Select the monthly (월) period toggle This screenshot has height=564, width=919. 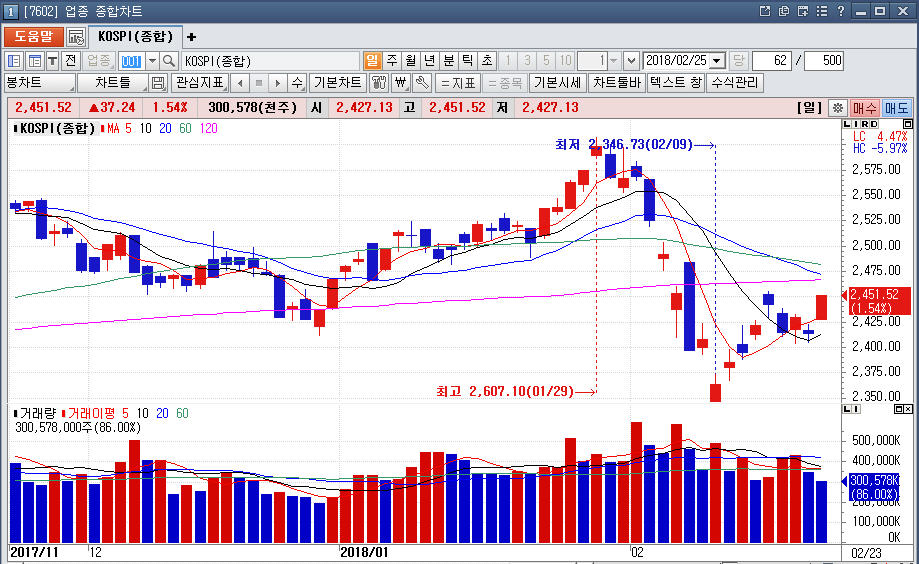410,61
